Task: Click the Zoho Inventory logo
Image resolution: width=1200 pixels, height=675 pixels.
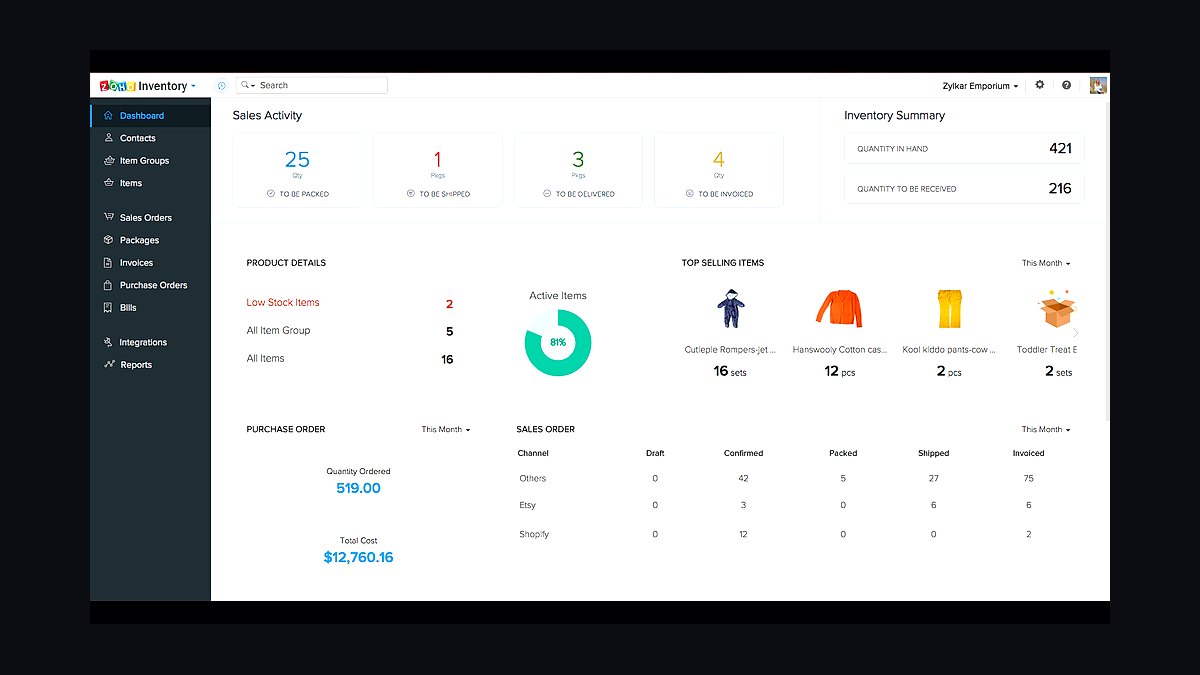Action: pyautogui.click(x=143, y=86)
